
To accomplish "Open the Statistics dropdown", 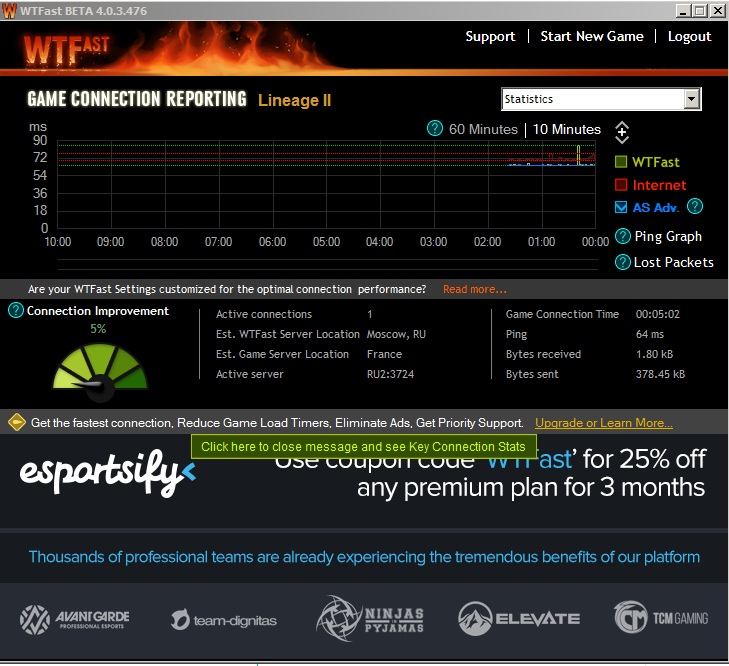I will click(x=601, y=99).
